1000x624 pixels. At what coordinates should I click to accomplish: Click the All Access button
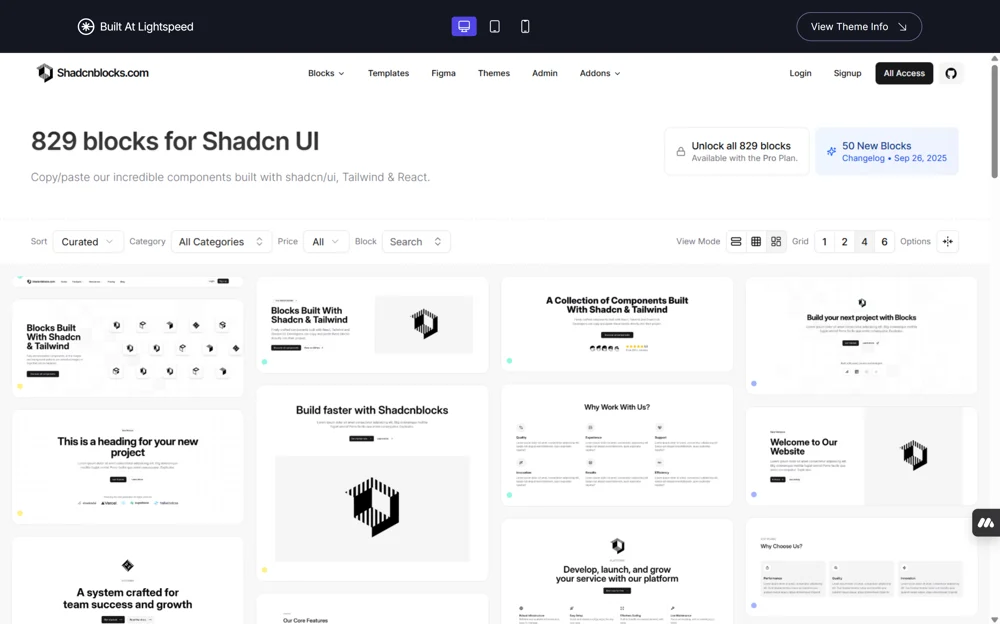(904, 73)
